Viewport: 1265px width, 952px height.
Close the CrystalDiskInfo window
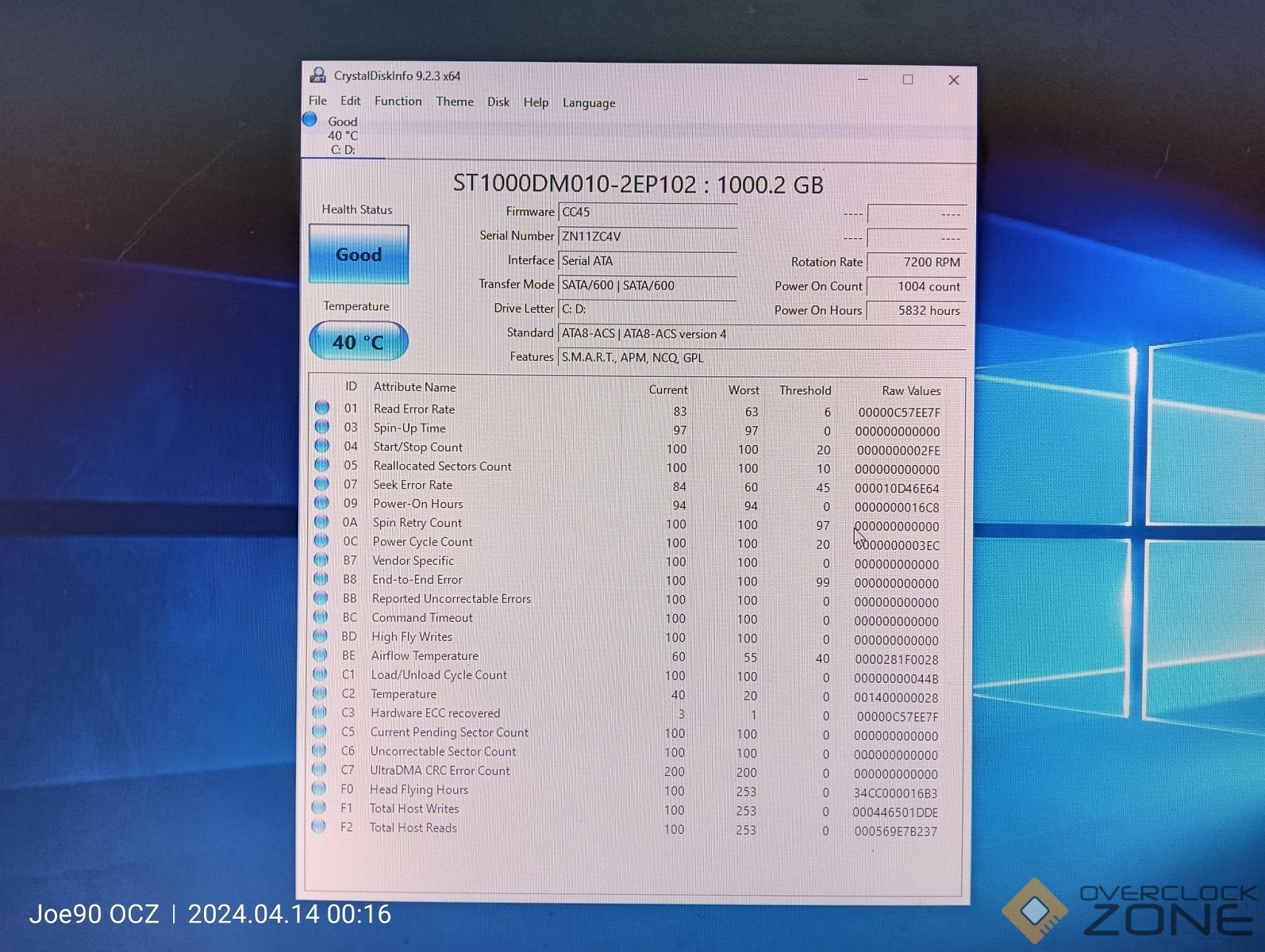[954, 80]
